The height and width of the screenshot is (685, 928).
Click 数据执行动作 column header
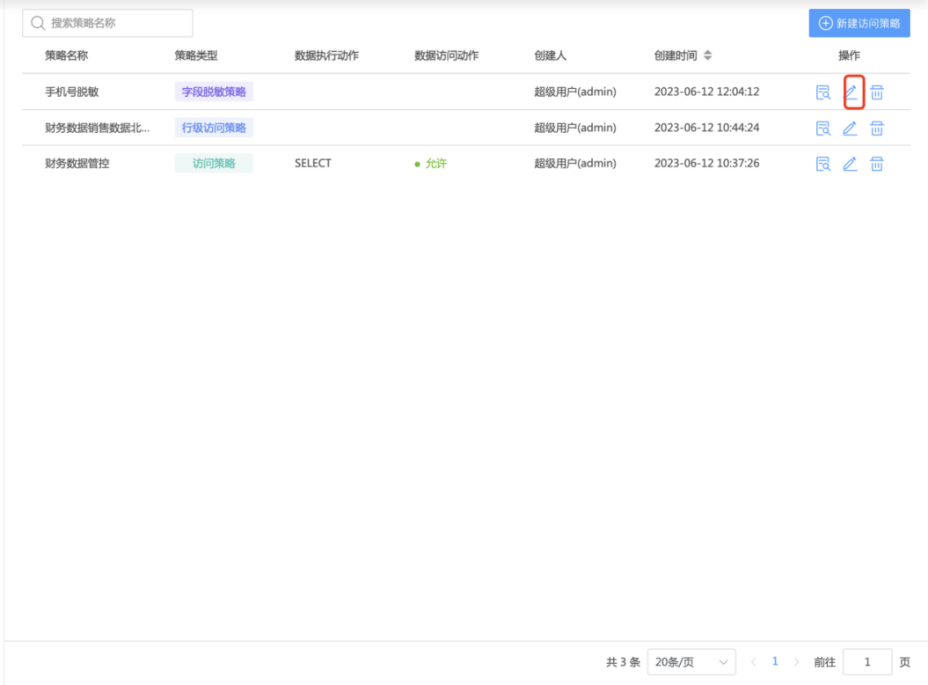pos(327,56)
